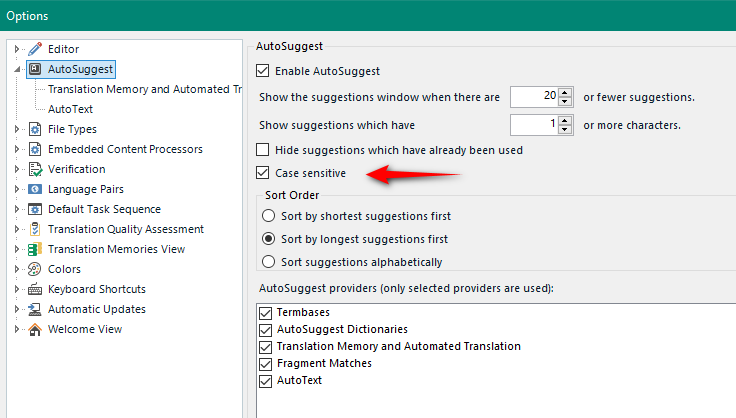The height and width of the screenshot is (418, 736).
Task: Select the Editor tree item
Action: pyautogui.click(x=63, y=49)
